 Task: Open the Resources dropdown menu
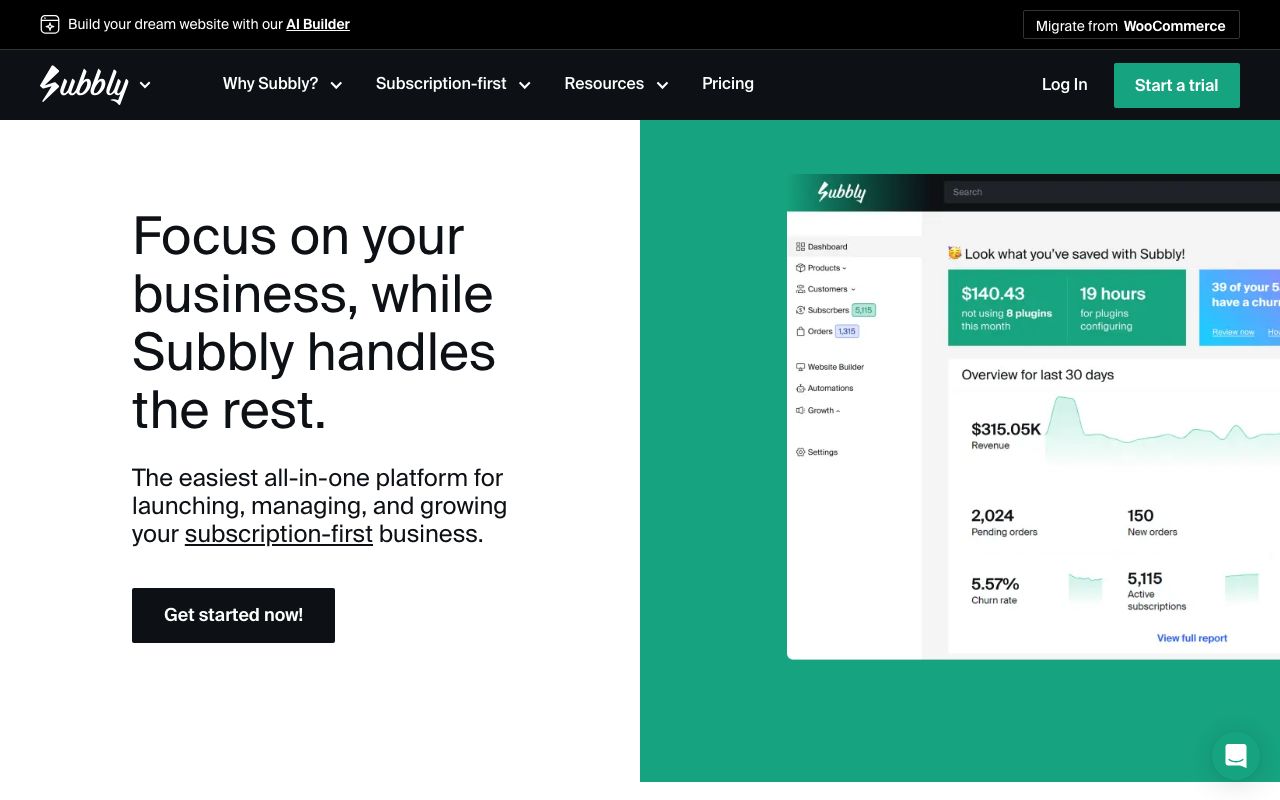[616, 84]
